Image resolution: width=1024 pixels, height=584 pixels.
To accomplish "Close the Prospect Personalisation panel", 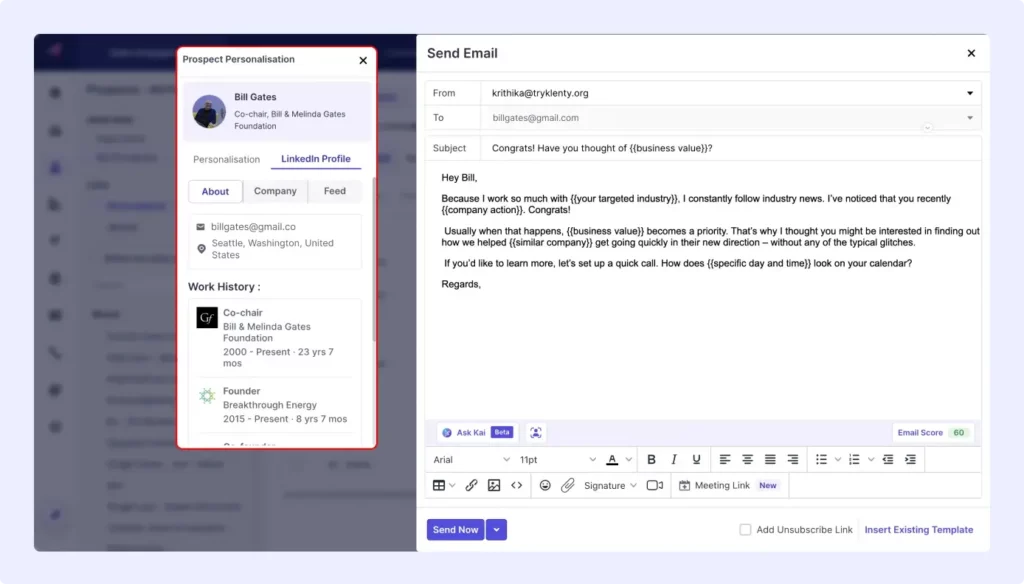I will pos(363,60).
